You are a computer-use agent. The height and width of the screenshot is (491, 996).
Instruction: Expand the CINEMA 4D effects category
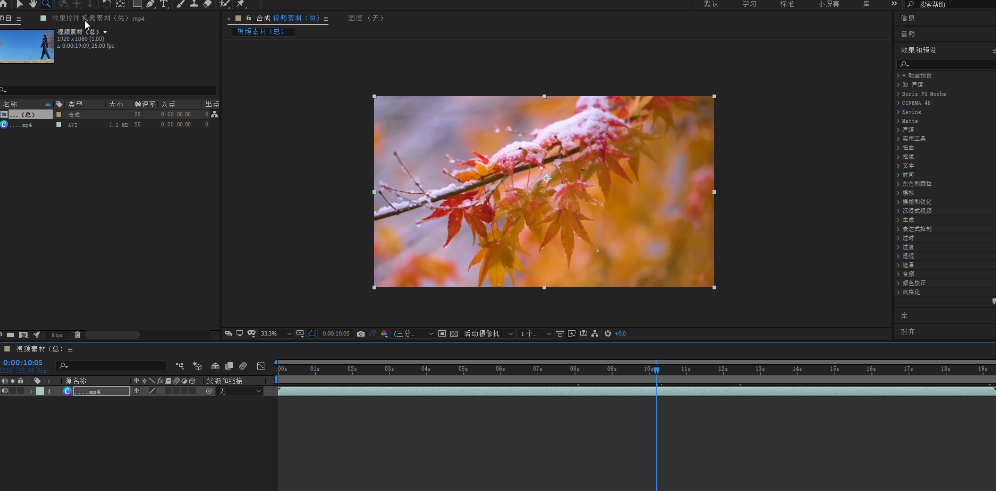tap(898, 102)
